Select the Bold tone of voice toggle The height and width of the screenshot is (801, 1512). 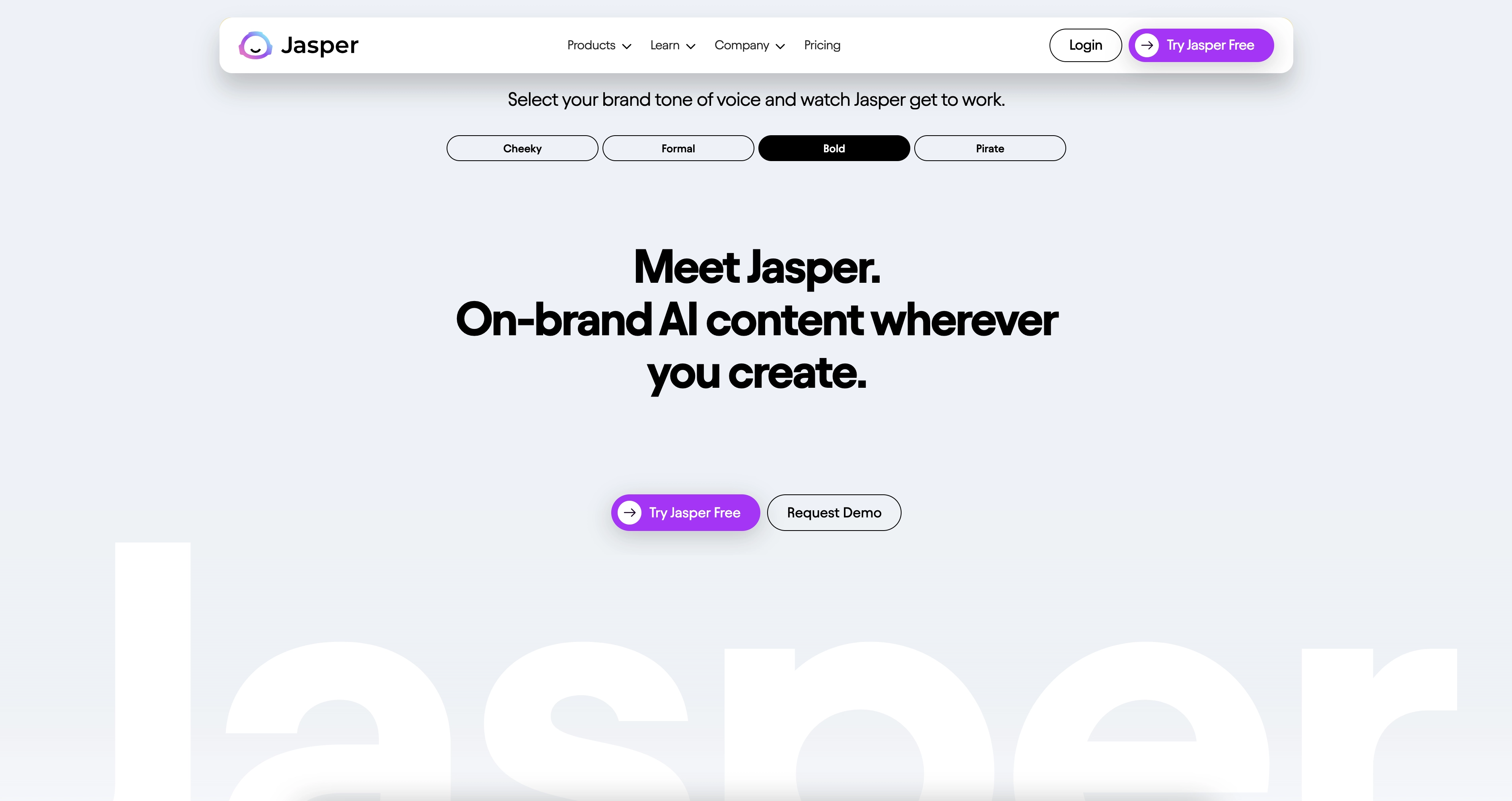coord(834,148)
